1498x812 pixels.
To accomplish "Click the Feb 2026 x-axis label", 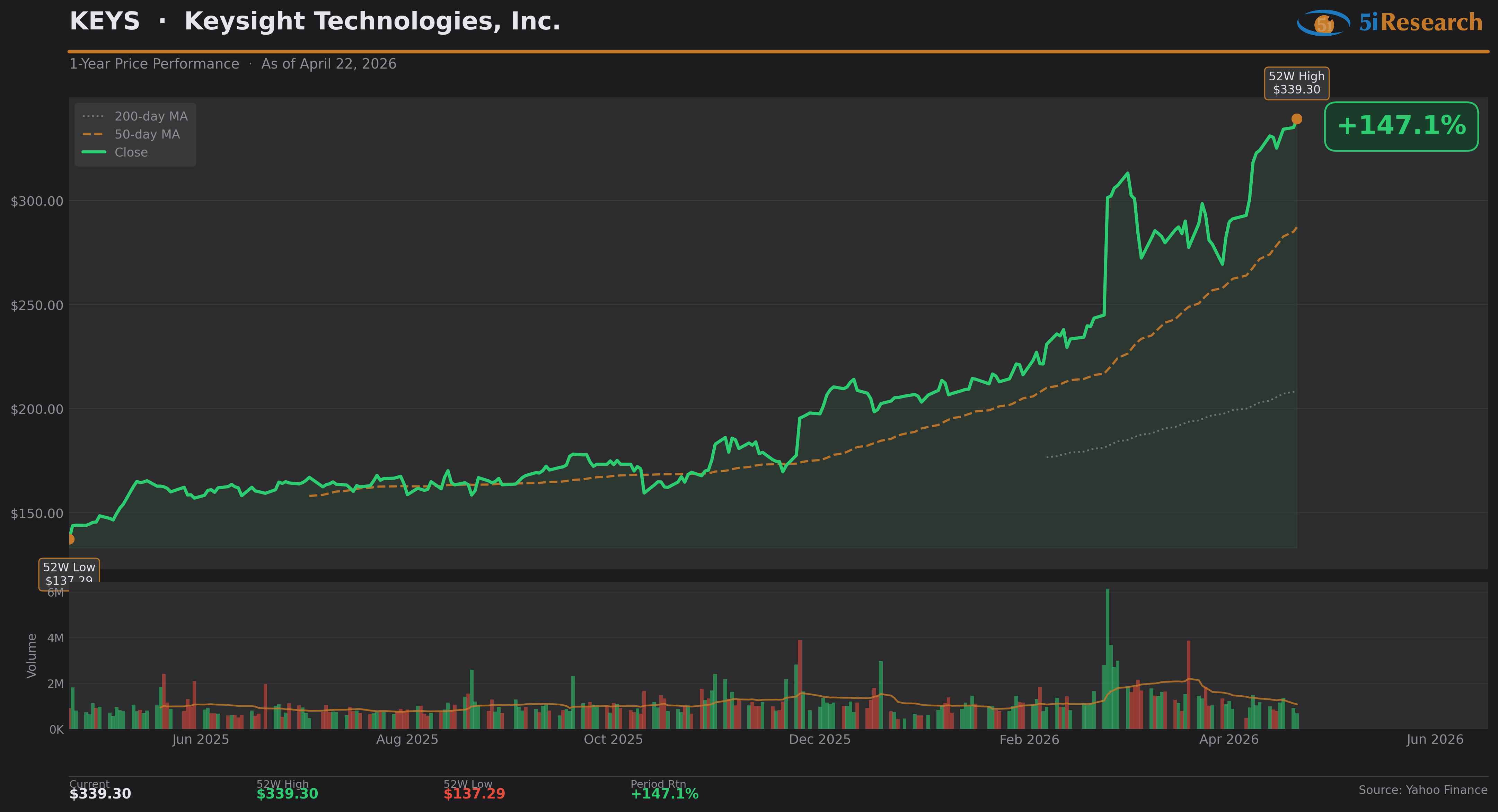I will pyautogui.click(x=1029, y=739).
